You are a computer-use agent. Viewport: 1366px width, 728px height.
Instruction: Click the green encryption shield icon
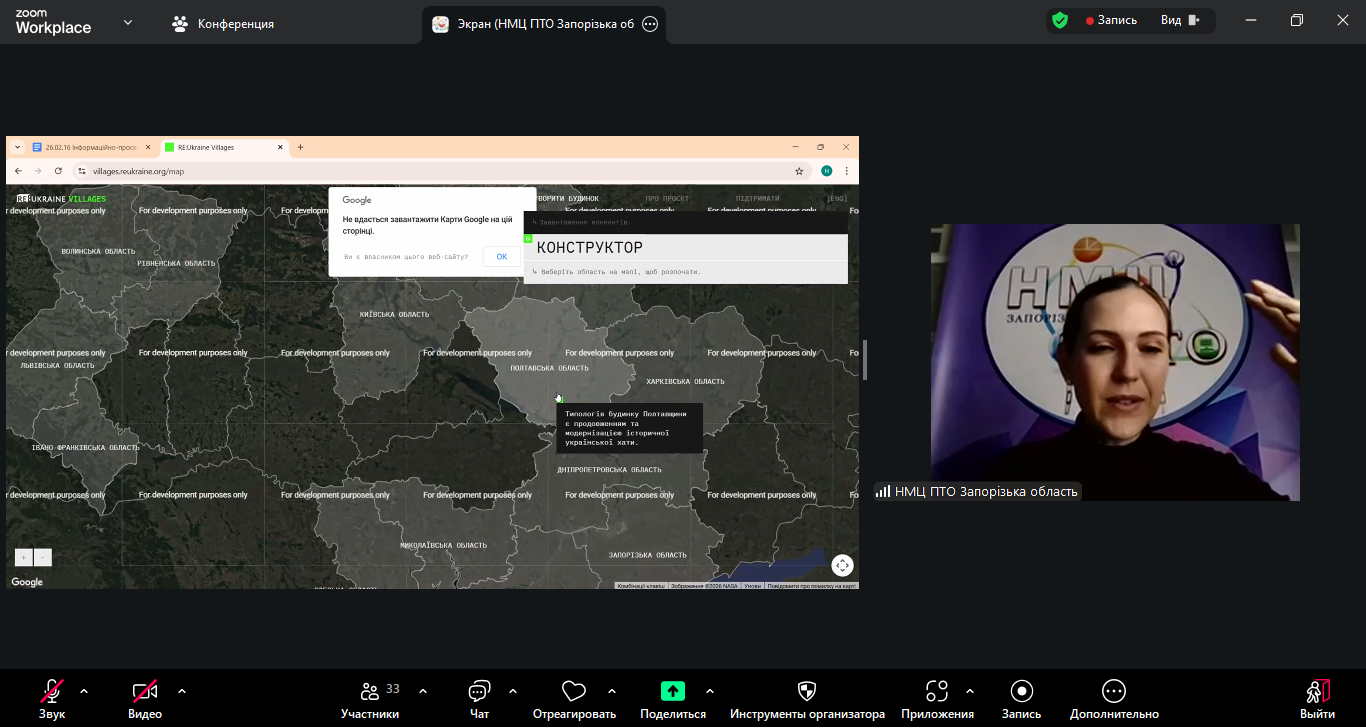coord(1060,20)
